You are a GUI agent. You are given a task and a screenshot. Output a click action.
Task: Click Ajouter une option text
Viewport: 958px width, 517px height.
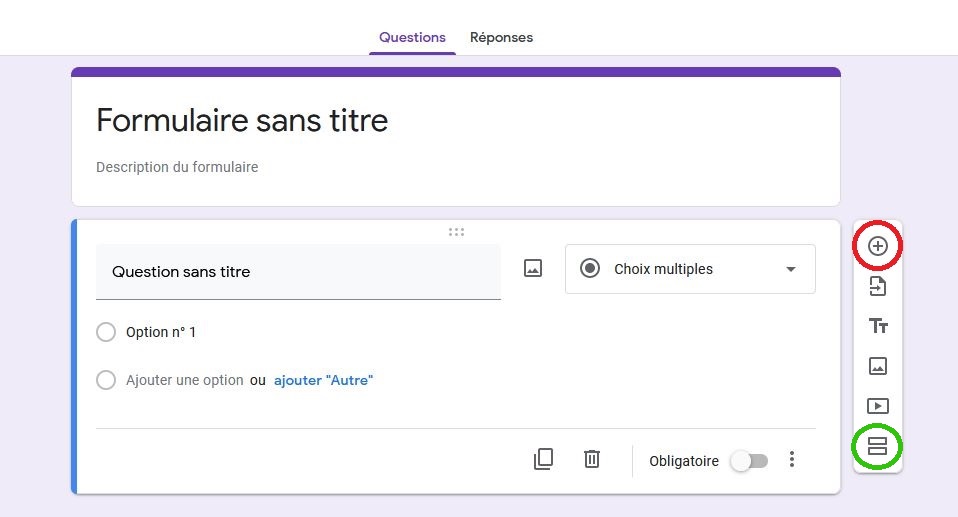point(185,380)
